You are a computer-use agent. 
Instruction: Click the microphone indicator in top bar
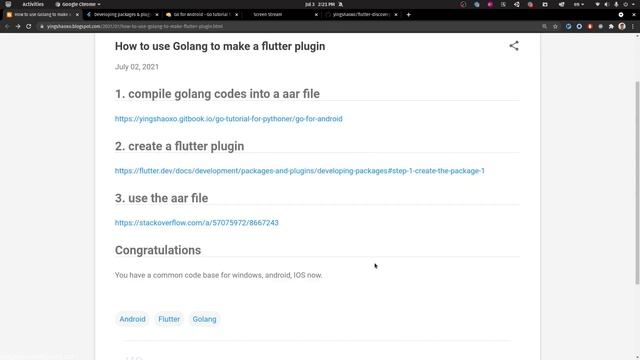(x=616, y=4)
